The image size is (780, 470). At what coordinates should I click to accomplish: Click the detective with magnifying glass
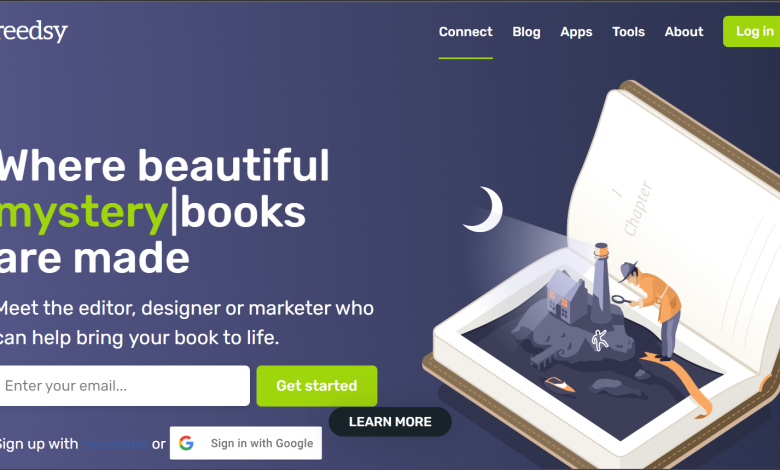pos(649,309)
